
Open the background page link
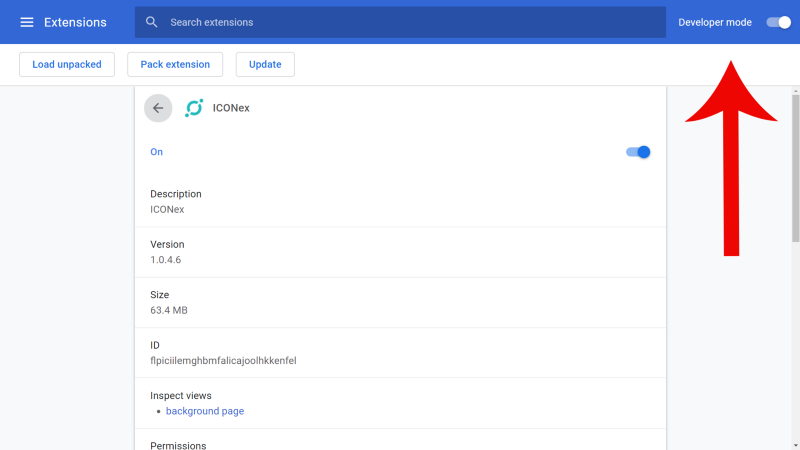pyautogui.click(x=205, y=411)
